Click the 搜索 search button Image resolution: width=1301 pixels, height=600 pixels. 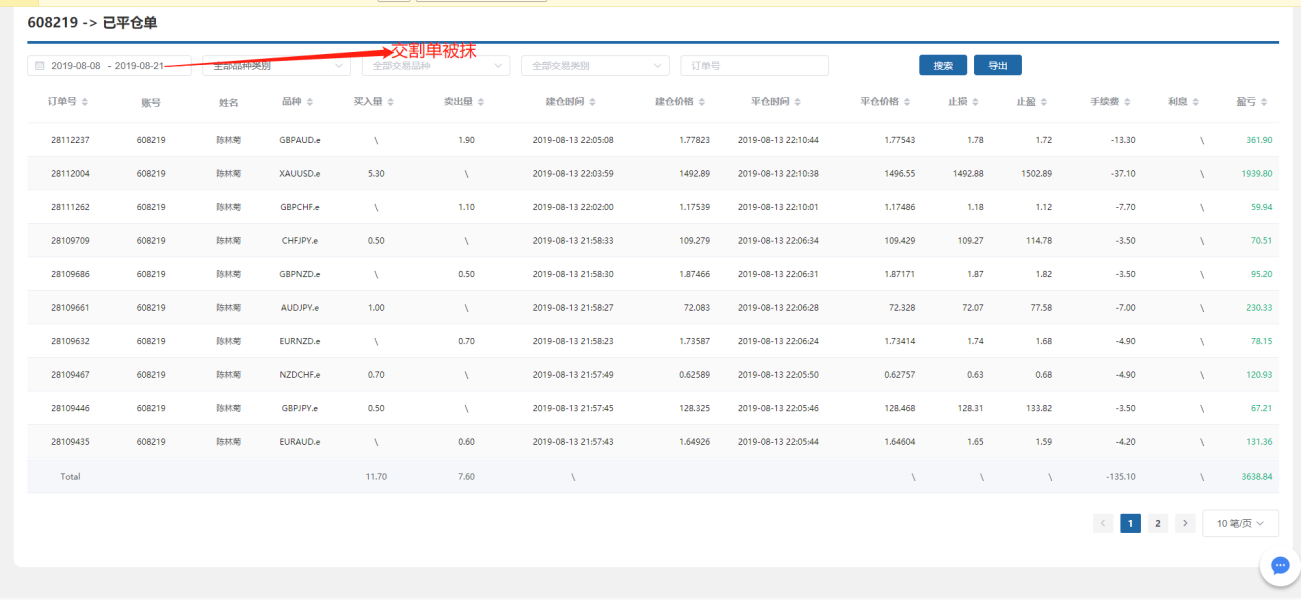tap(942, 66)
